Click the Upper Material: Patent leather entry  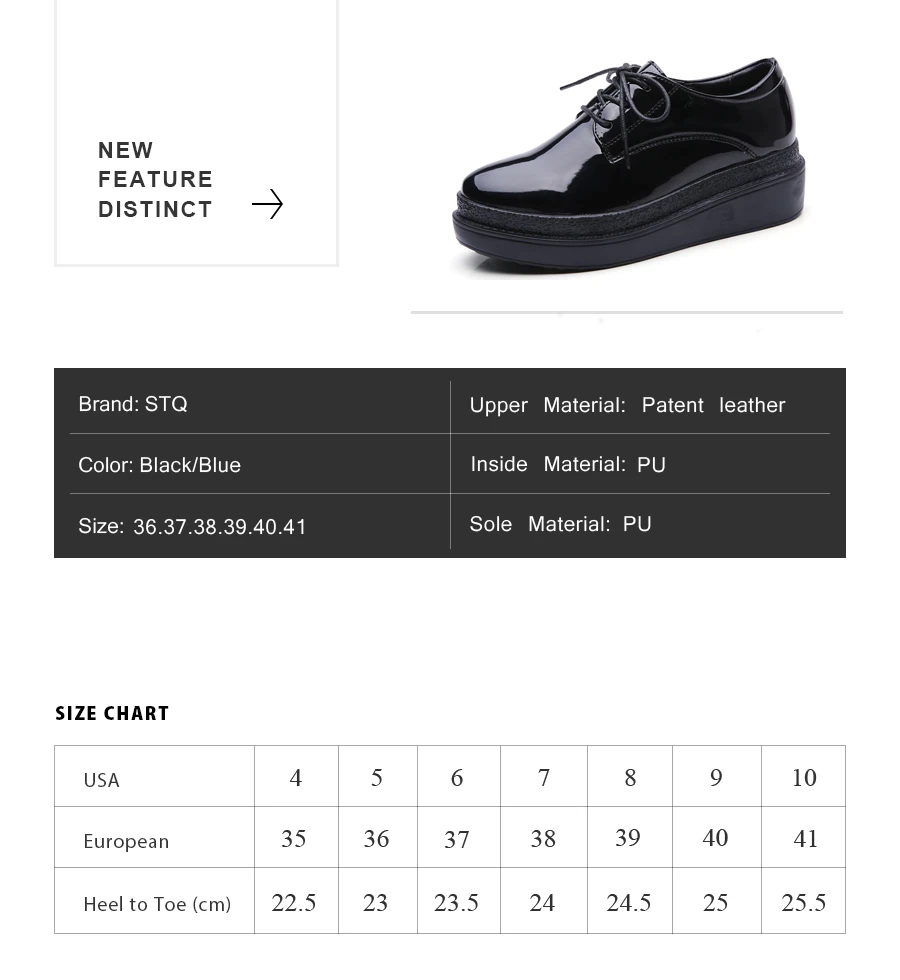click(627, 405)
